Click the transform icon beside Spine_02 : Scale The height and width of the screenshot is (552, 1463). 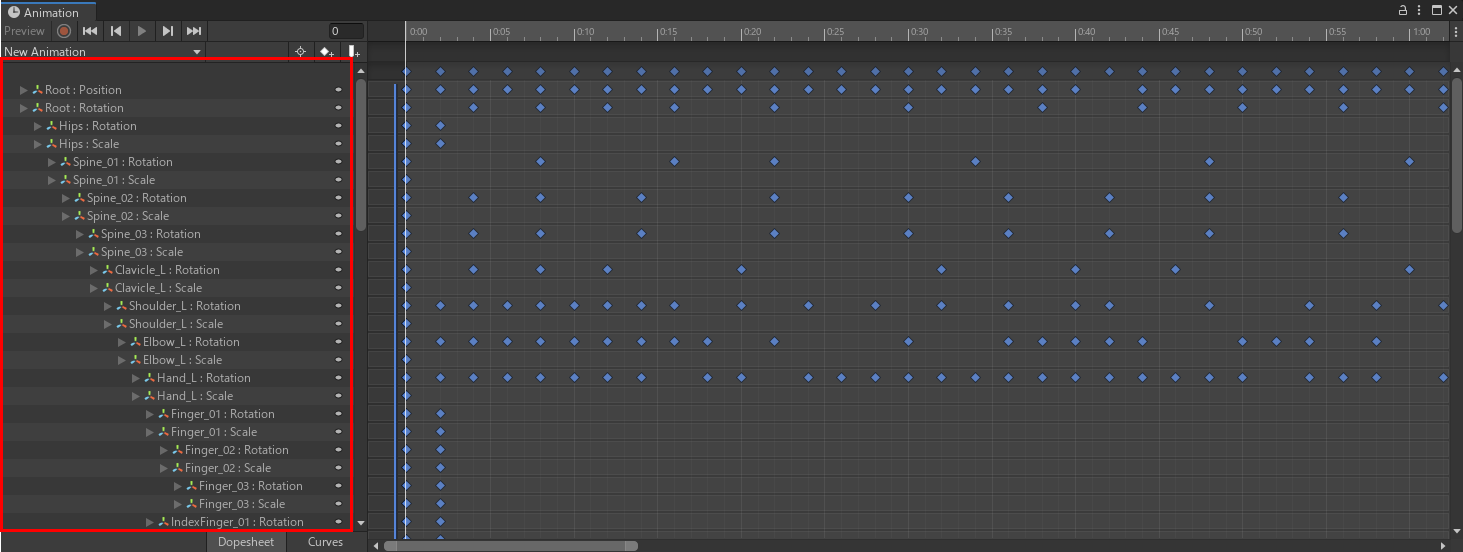coord(80,216)
